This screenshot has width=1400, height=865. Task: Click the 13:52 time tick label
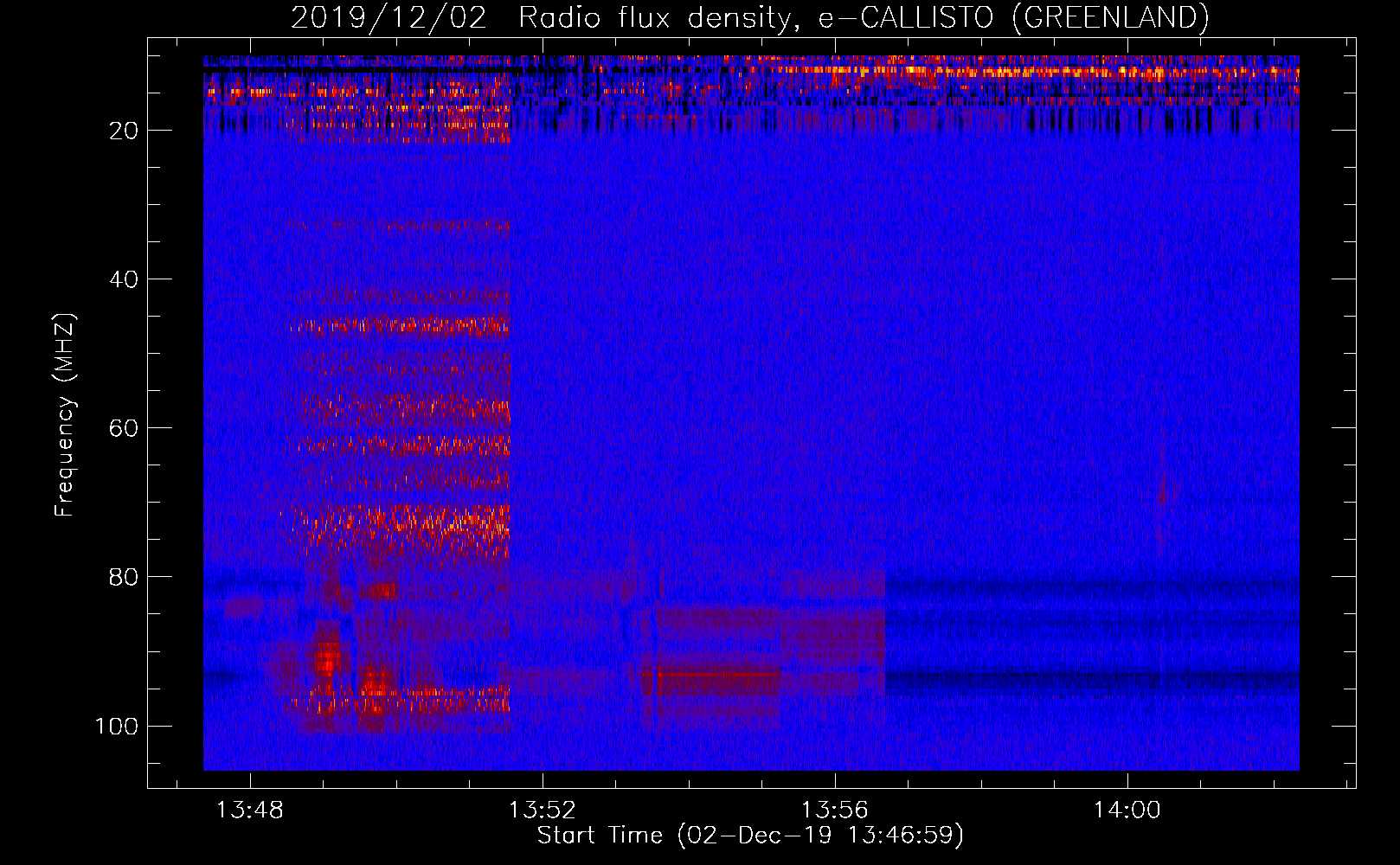point(543,811)
